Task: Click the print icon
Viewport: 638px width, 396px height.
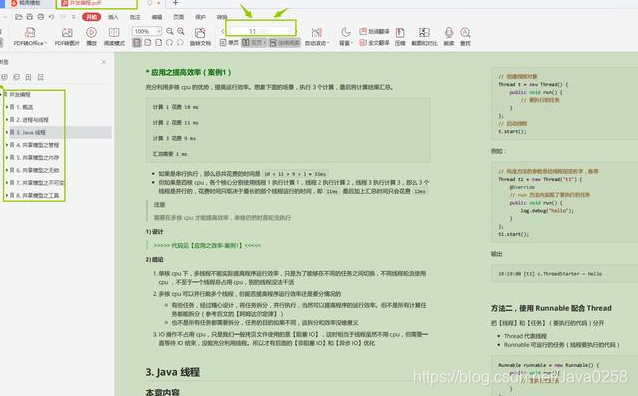Action: point(40,17)
